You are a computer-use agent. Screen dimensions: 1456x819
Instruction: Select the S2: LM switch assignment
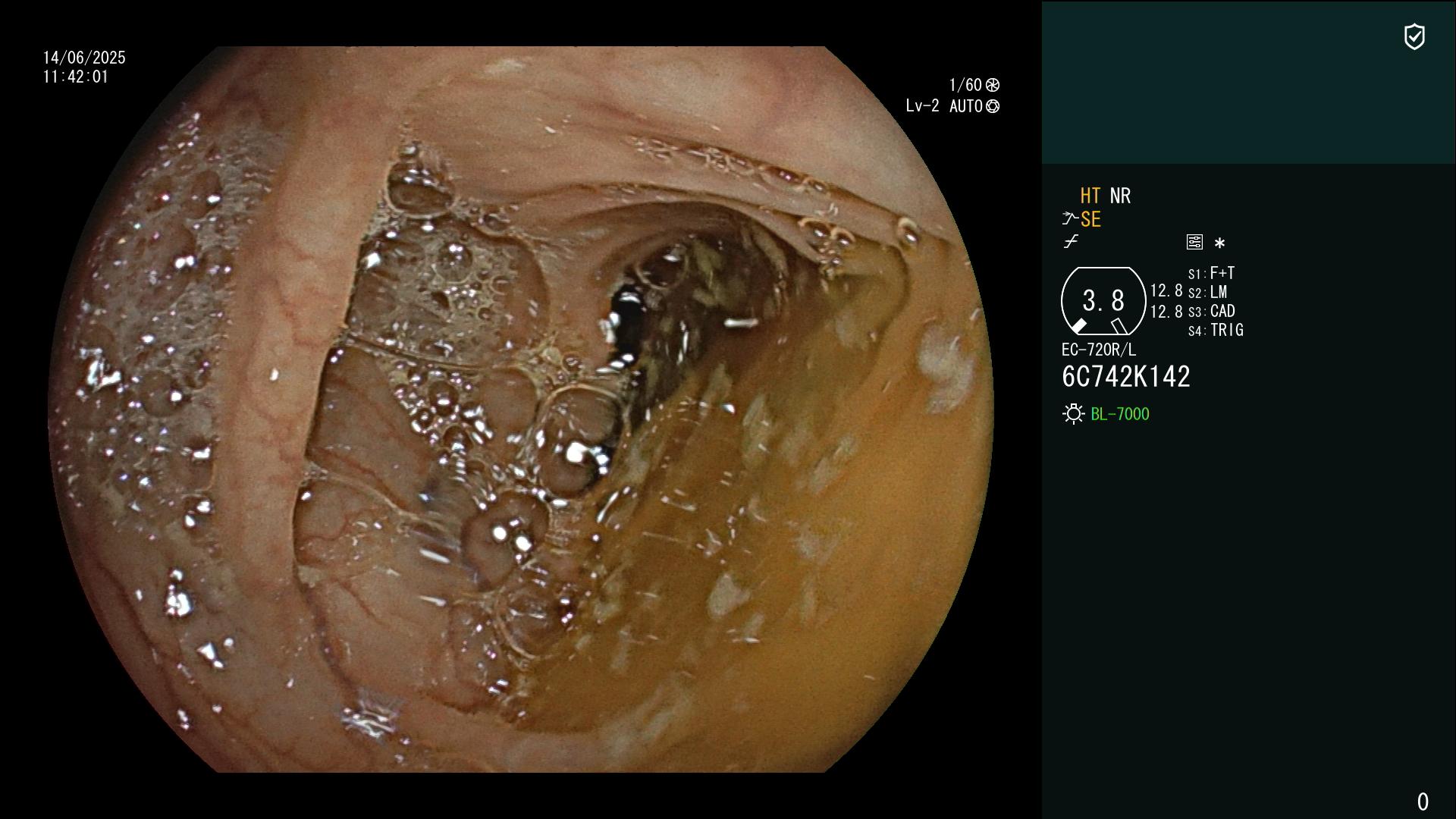click(1207, 292)
